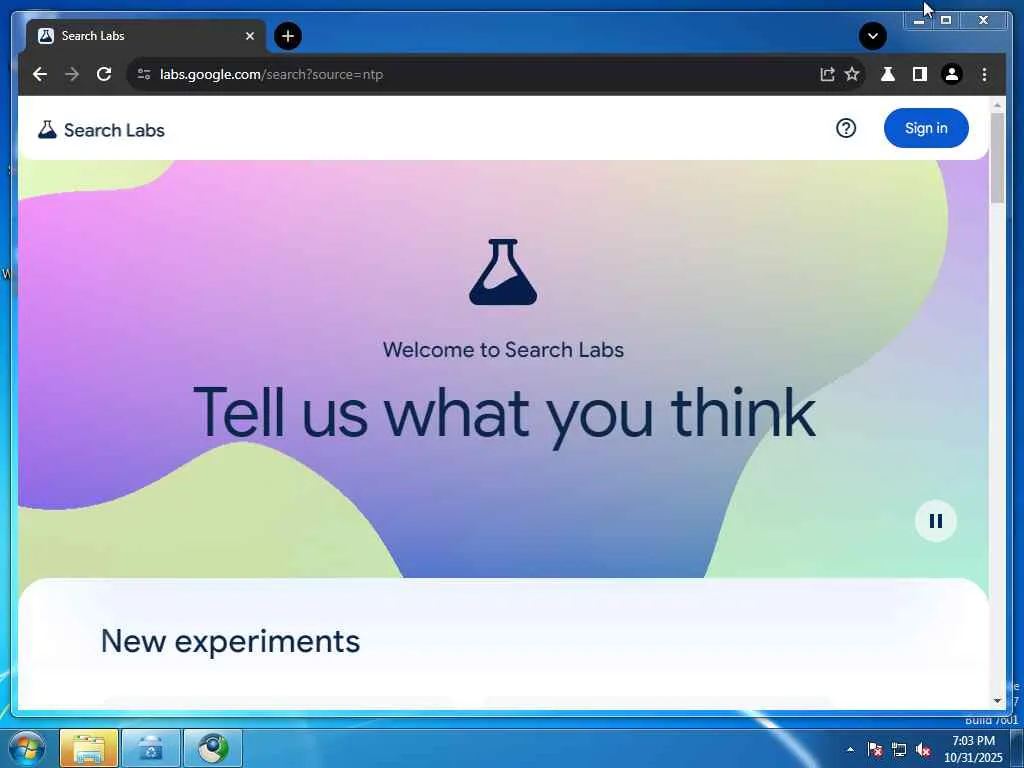Click the Search Labs logo in header
The image size is (1024, 768).
(101, 130)
